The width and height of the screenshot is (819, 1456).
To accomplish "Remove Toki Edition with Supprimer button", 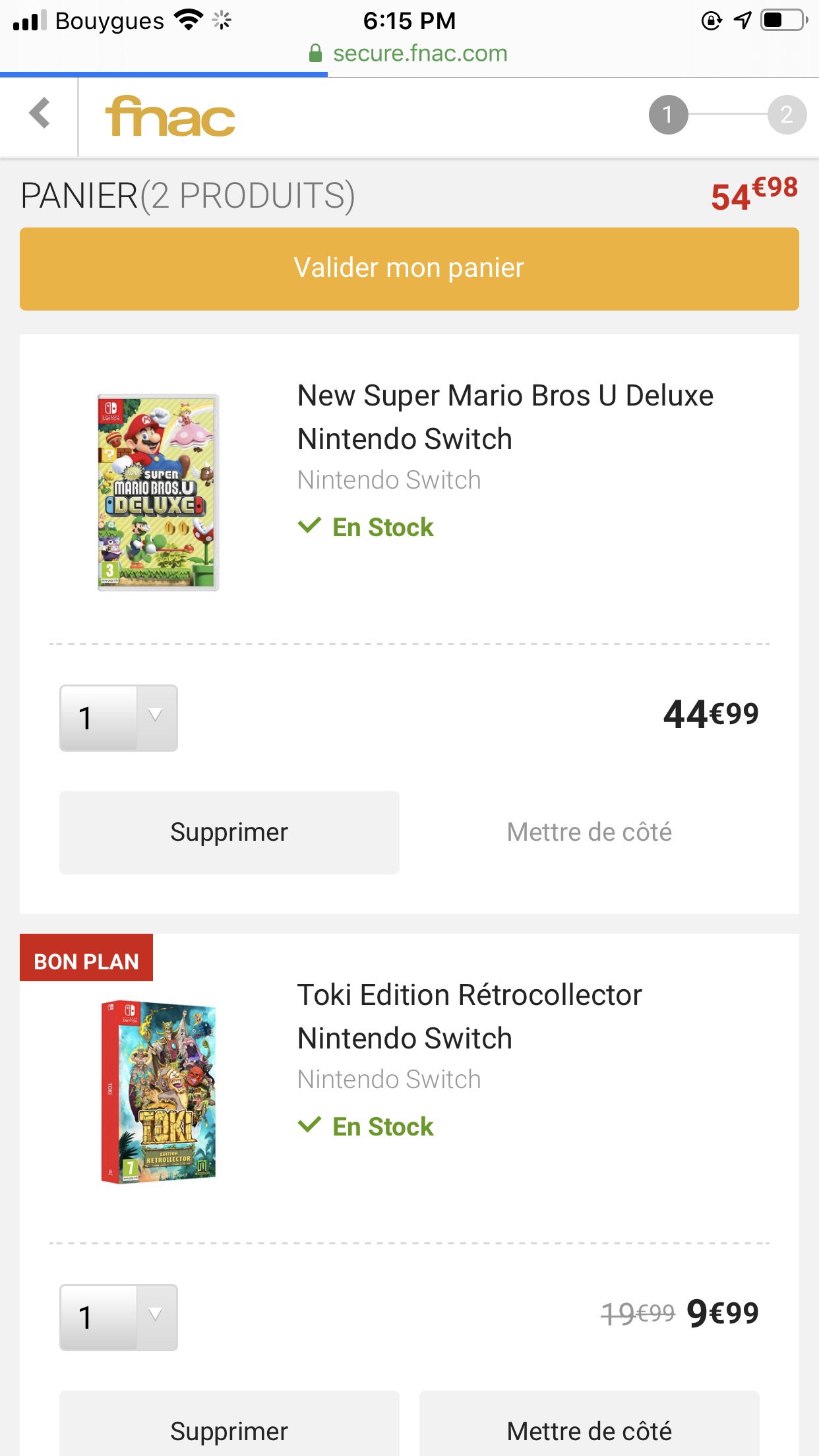I will pos(229,1424).
